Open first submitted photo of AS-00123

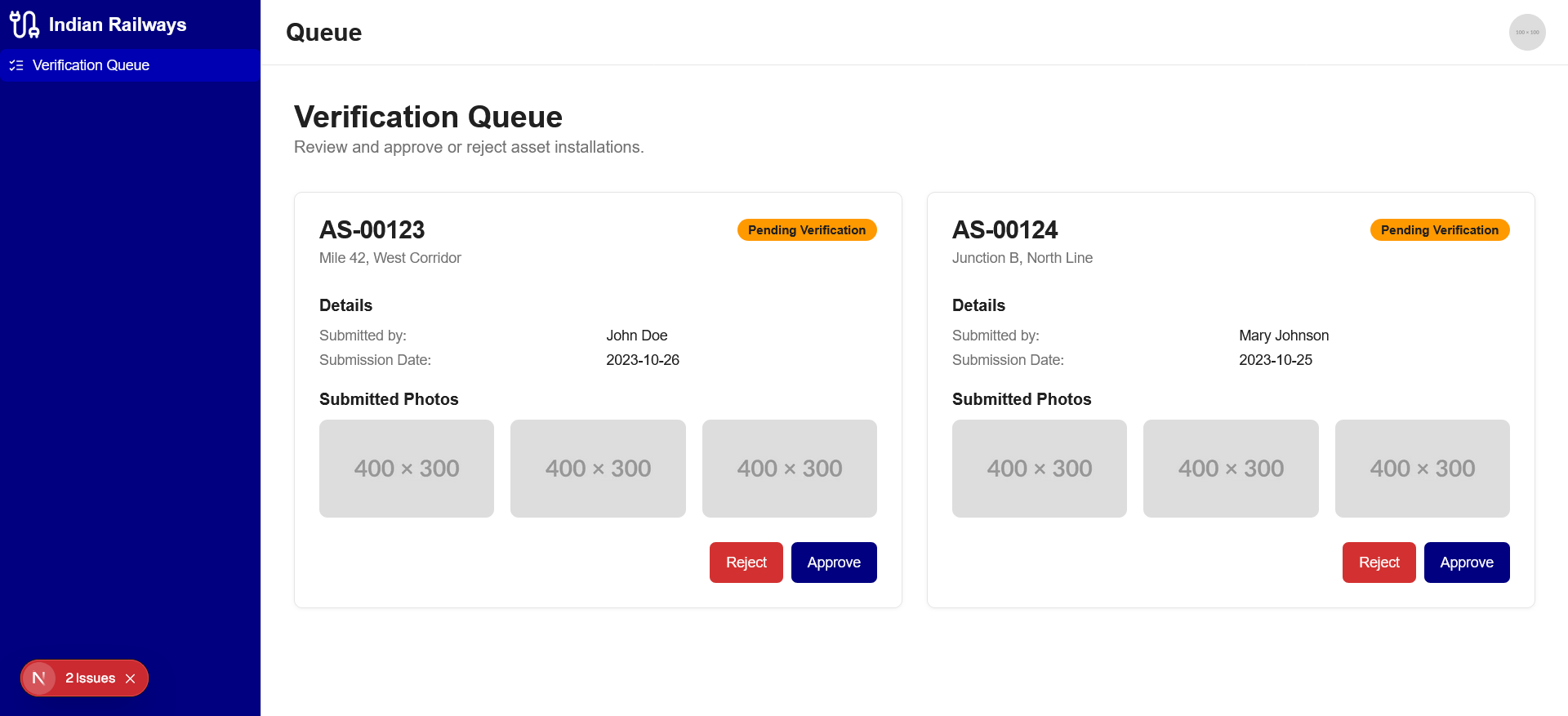click(406, 469)
